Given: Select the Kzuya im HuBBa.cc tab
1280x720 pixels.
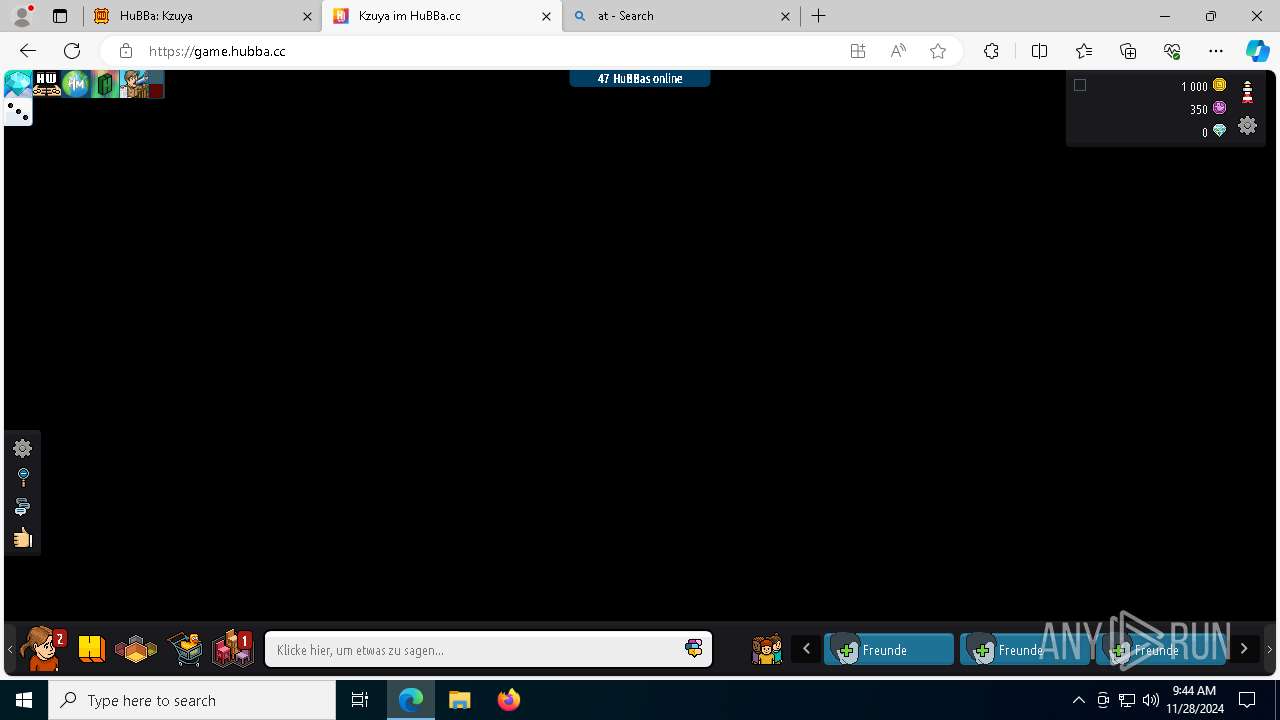Looking at the screenshot, I should (442, 16).
